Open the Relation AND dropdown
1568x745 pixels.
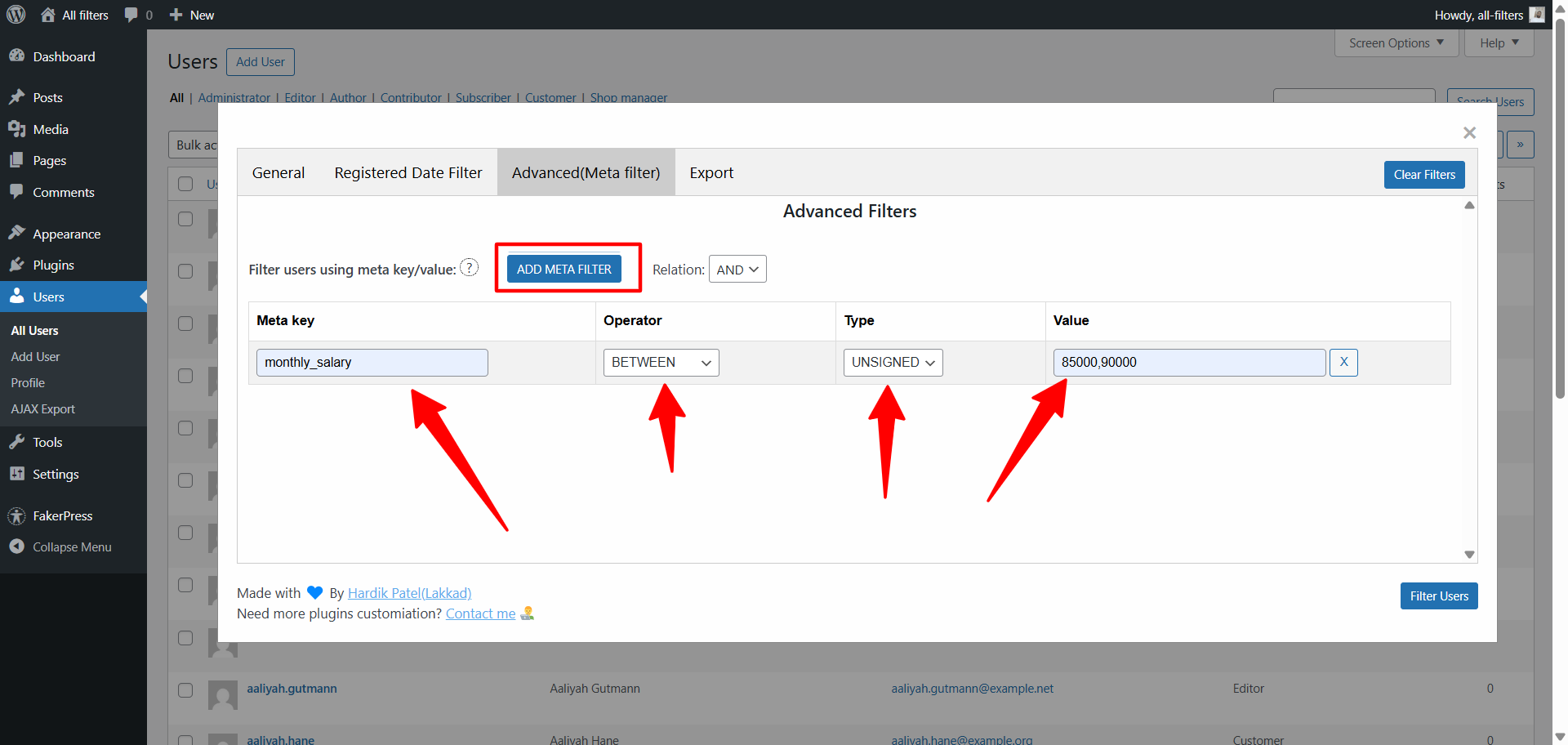737,270
